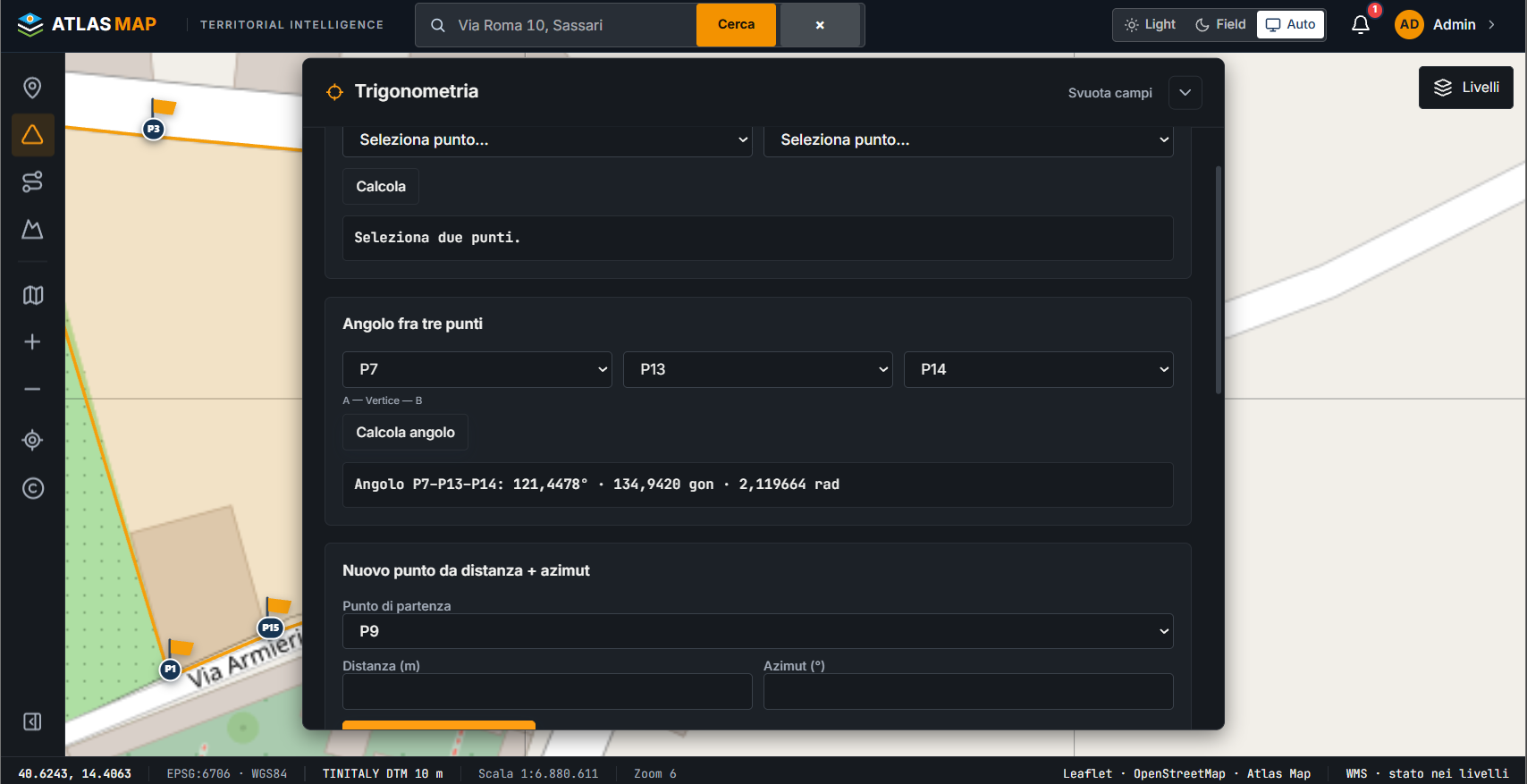Open the Admin user menu
This screenshot has height=784, width=1527.
[x=1446, y=25]
